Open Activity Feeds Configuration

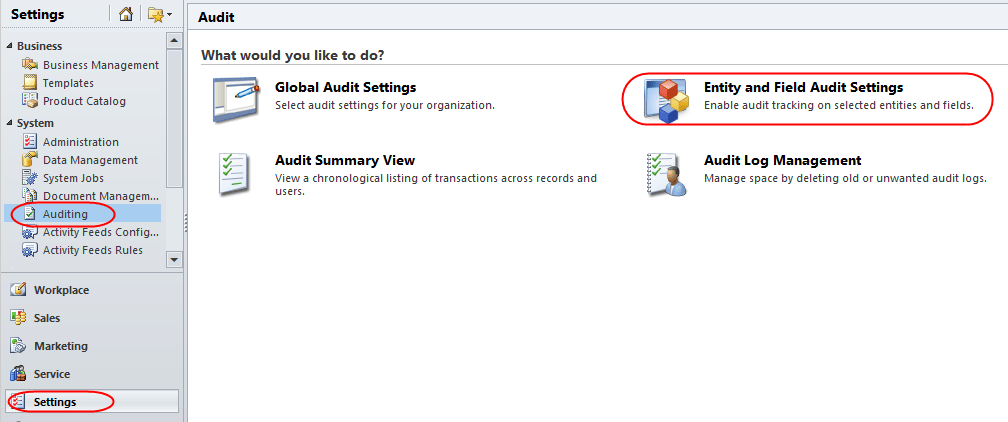[101, 232]
